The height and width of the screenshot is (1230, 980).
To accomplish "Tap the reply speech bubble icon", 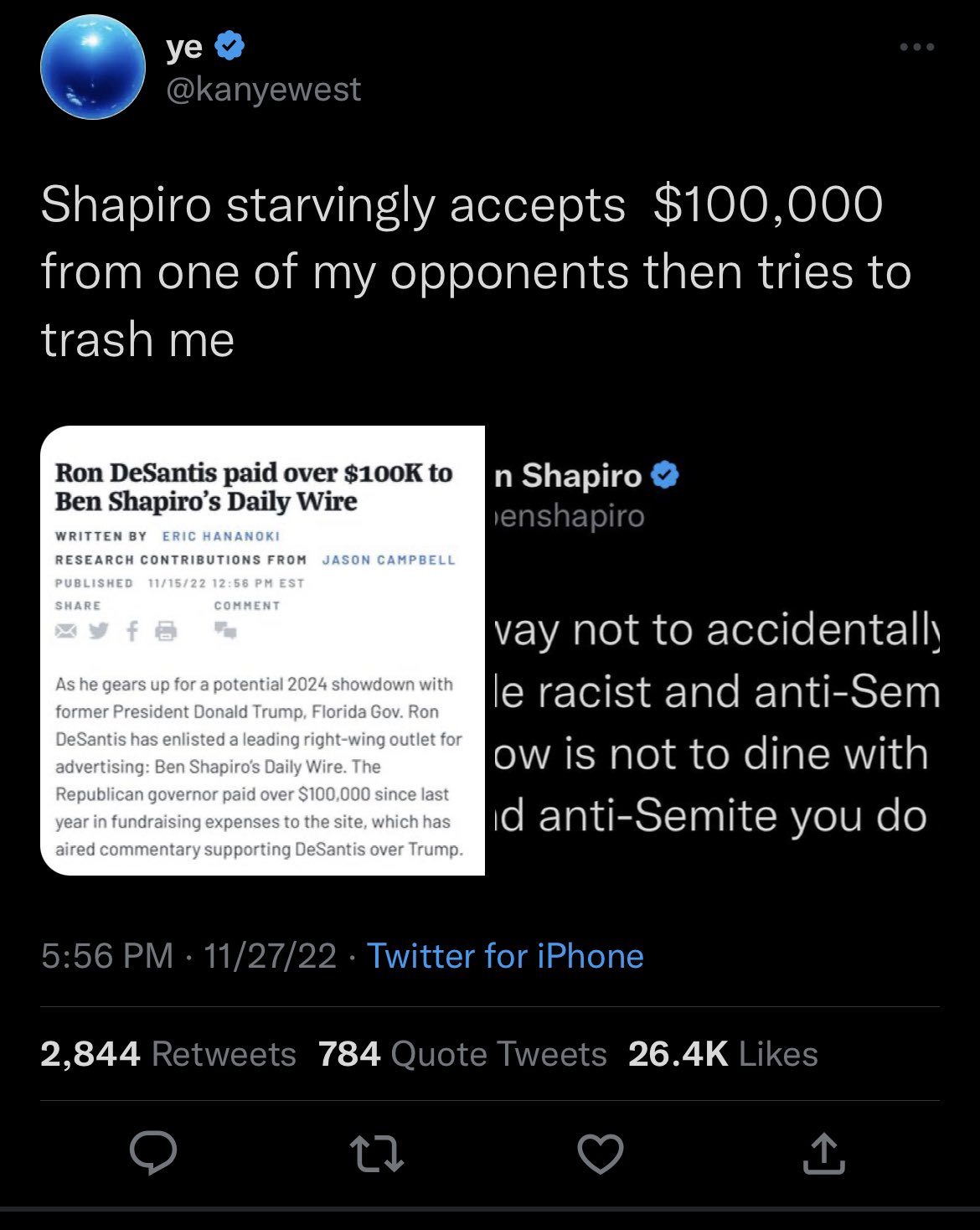I will (x=153, y=1153).
